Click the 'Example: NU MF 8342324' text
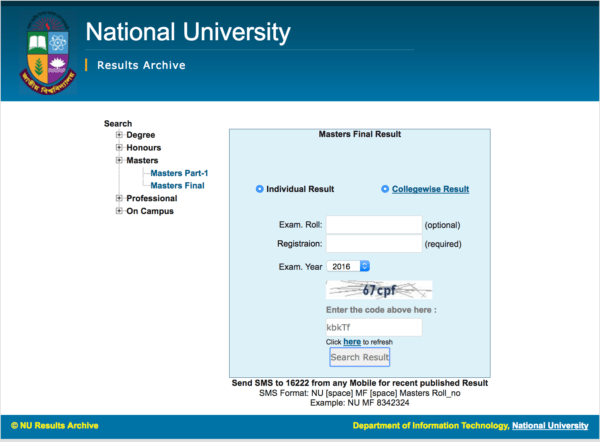Viewport: 600px width, 442px height. [x=360, y=403]
